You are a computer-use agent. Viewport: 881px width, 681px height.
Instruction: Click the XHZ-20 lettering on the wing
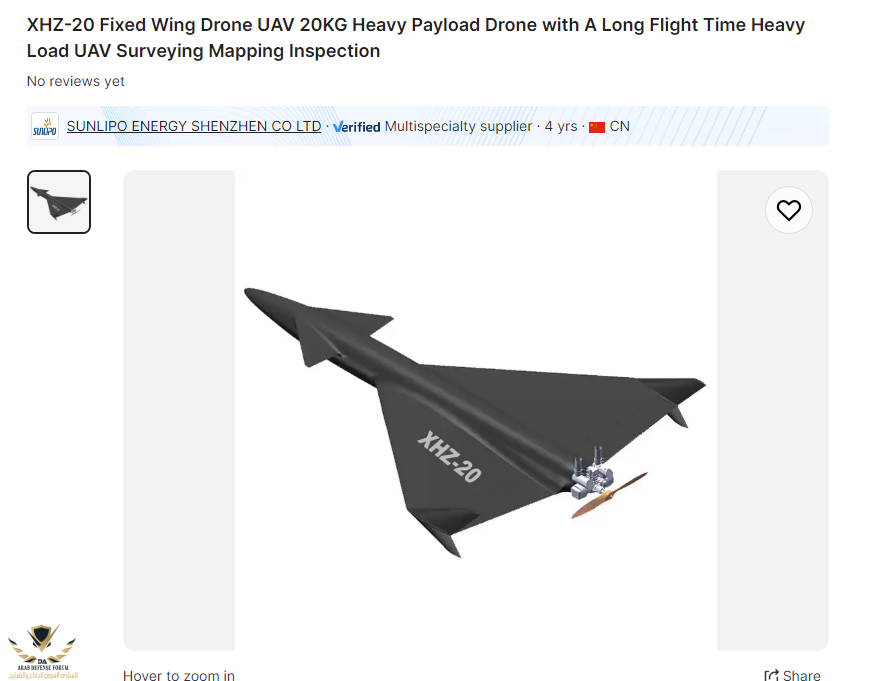pos(449,457)
